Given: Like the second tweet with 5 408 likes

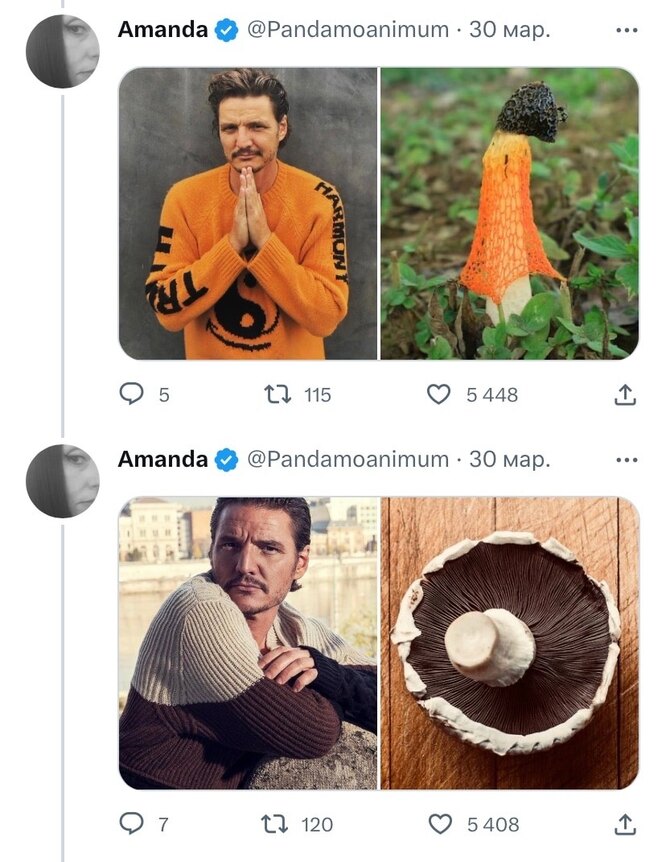Looking at the screenshot, I should pos(439,825).
